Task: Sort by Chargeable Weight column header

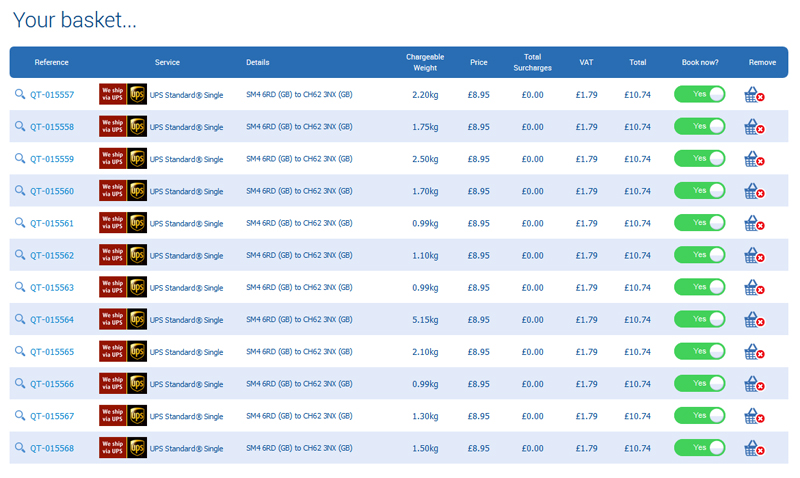Action: [x=425, y=62]
